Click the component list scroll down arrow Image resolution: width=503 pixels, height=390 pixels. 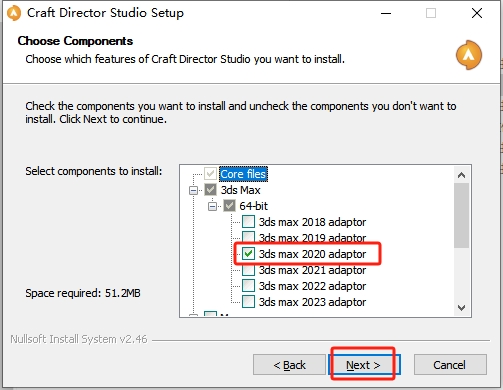click(462, 308)
